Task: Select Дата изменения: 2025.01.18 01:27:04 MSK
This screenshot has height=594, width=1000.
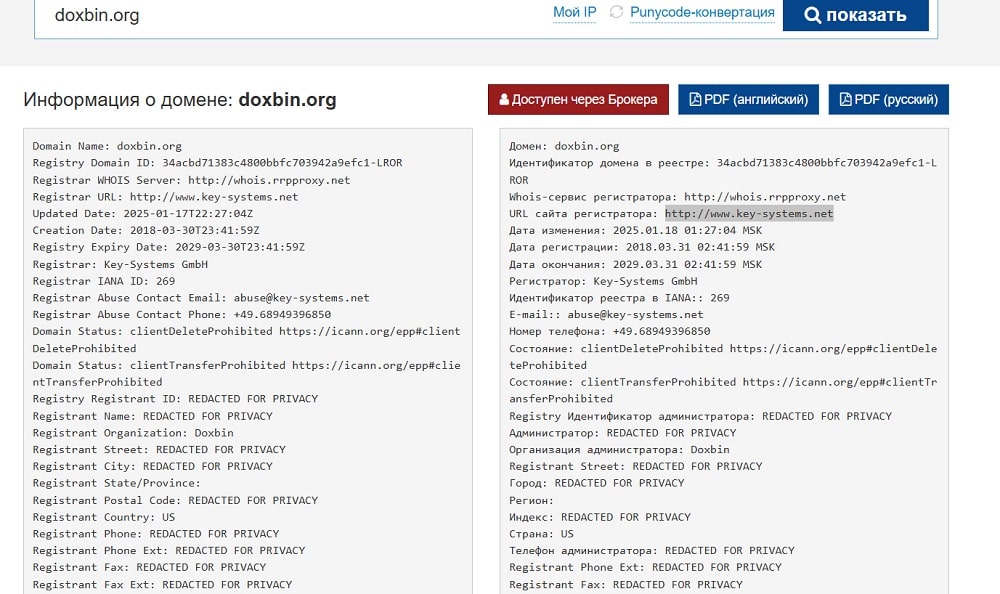Action: click(x=635, y=230)
